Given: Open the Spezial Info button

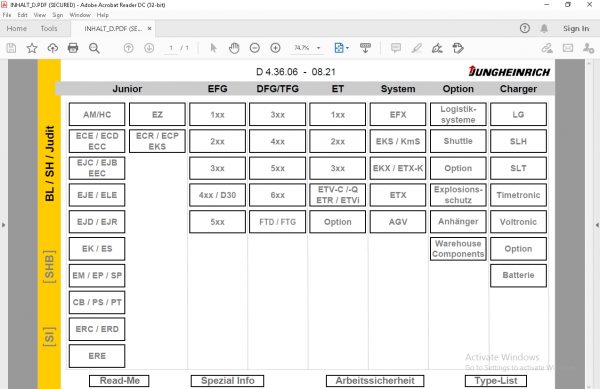Looking at the screenshot, I should tap(228, 381).
